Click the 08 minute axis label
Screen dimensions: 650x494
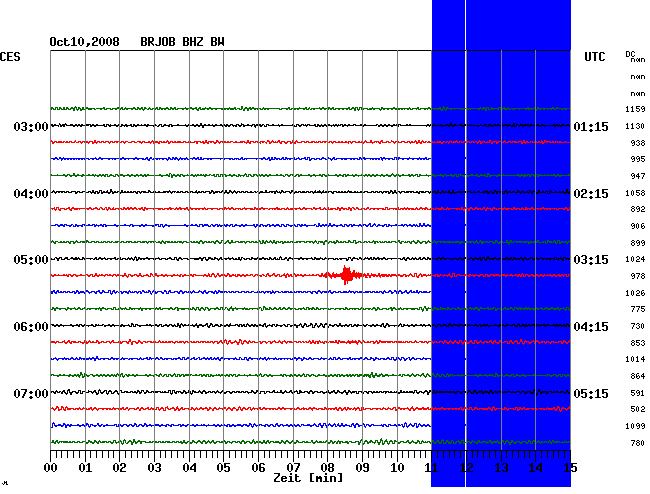pyautogui.click(x=327, y=468)
